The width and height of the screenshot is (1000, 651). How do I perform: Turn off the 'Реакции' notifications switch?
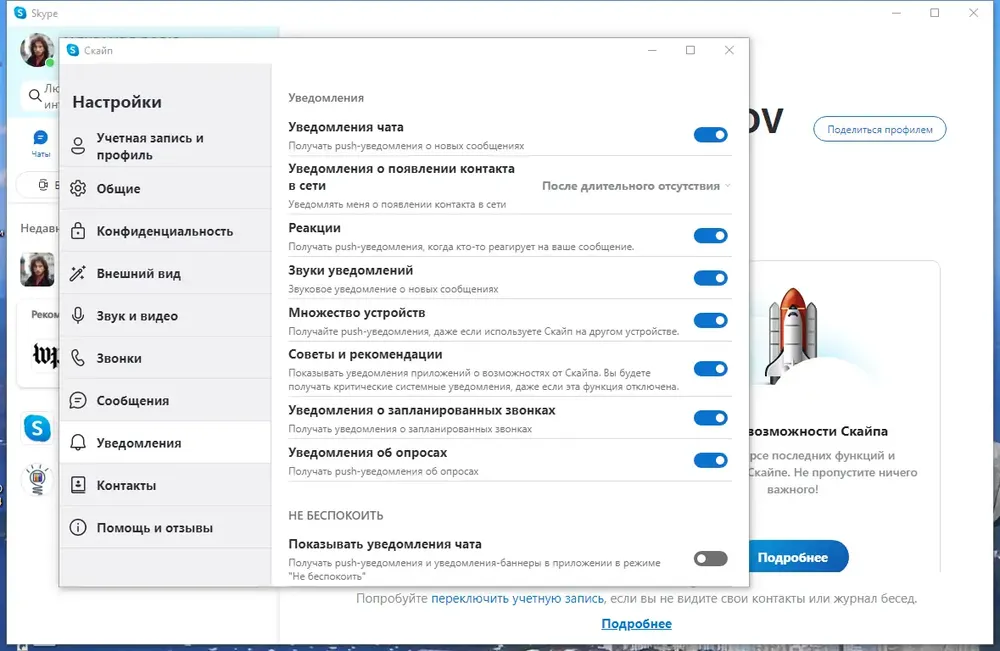tap(710, 236)
